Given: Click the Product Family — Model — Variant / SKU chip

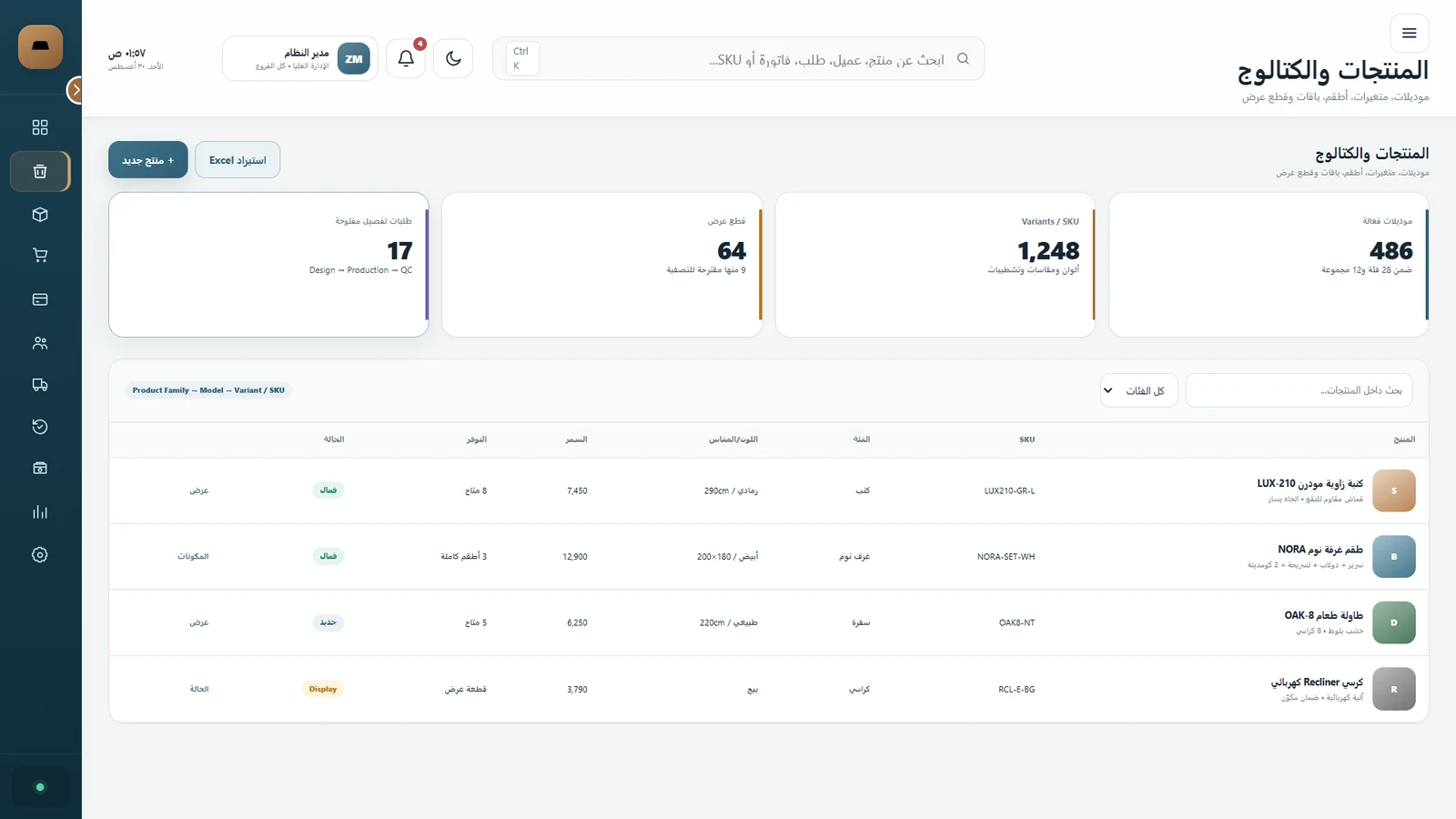Looking at the screenshot, I should point(208,390).
